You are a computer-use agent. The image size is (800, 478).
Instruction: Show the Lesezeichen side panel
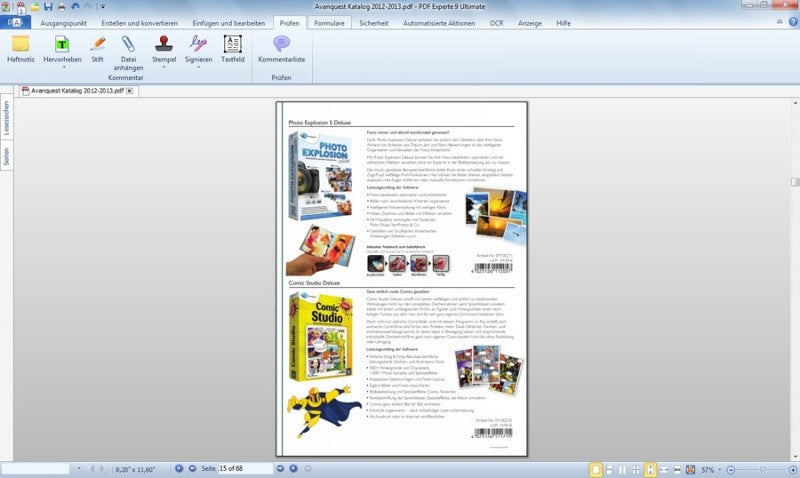(x=6, y=117)
